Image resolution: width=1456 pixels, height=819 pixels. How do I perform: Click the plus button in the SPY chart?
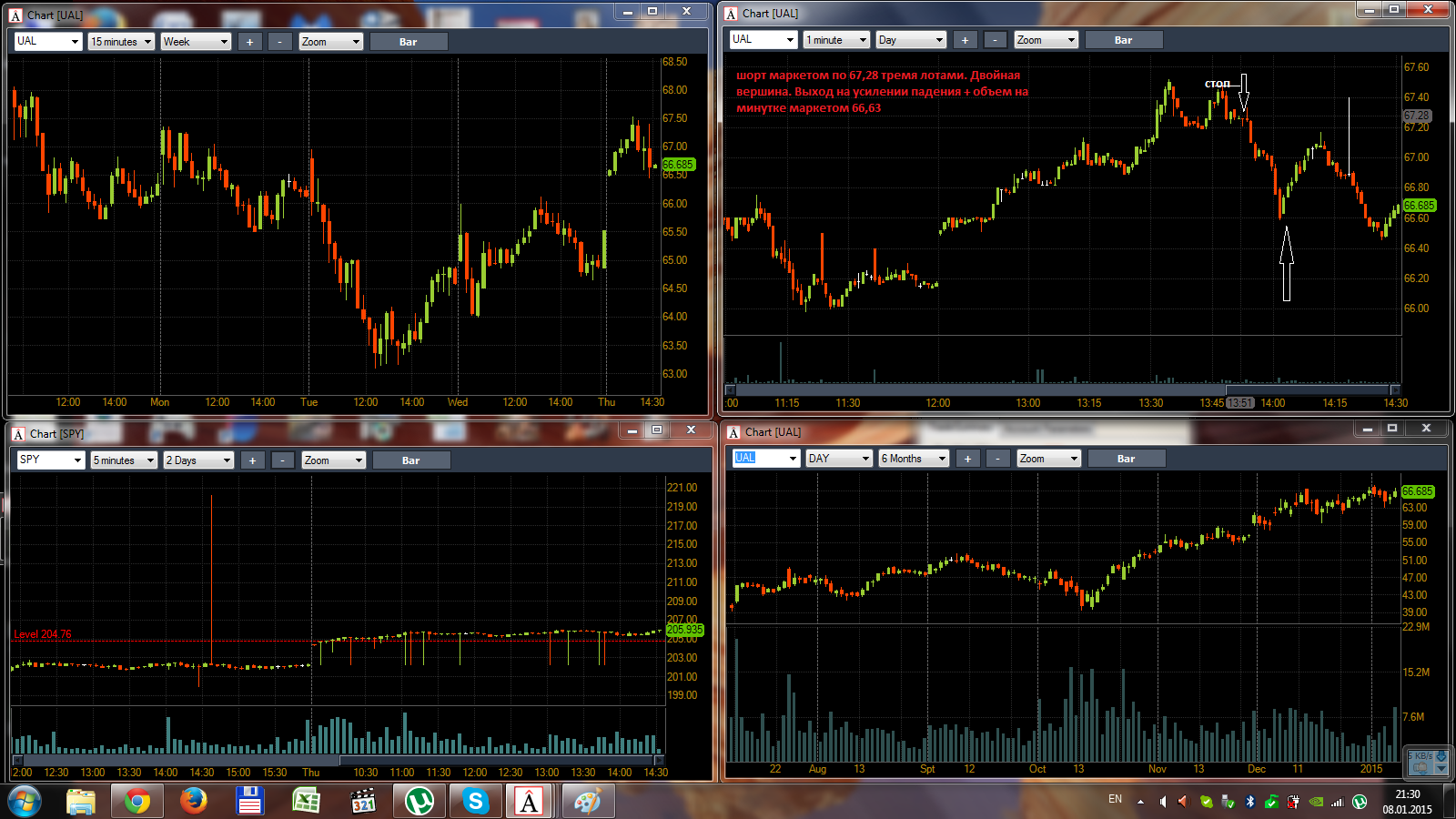coord(253,460)
